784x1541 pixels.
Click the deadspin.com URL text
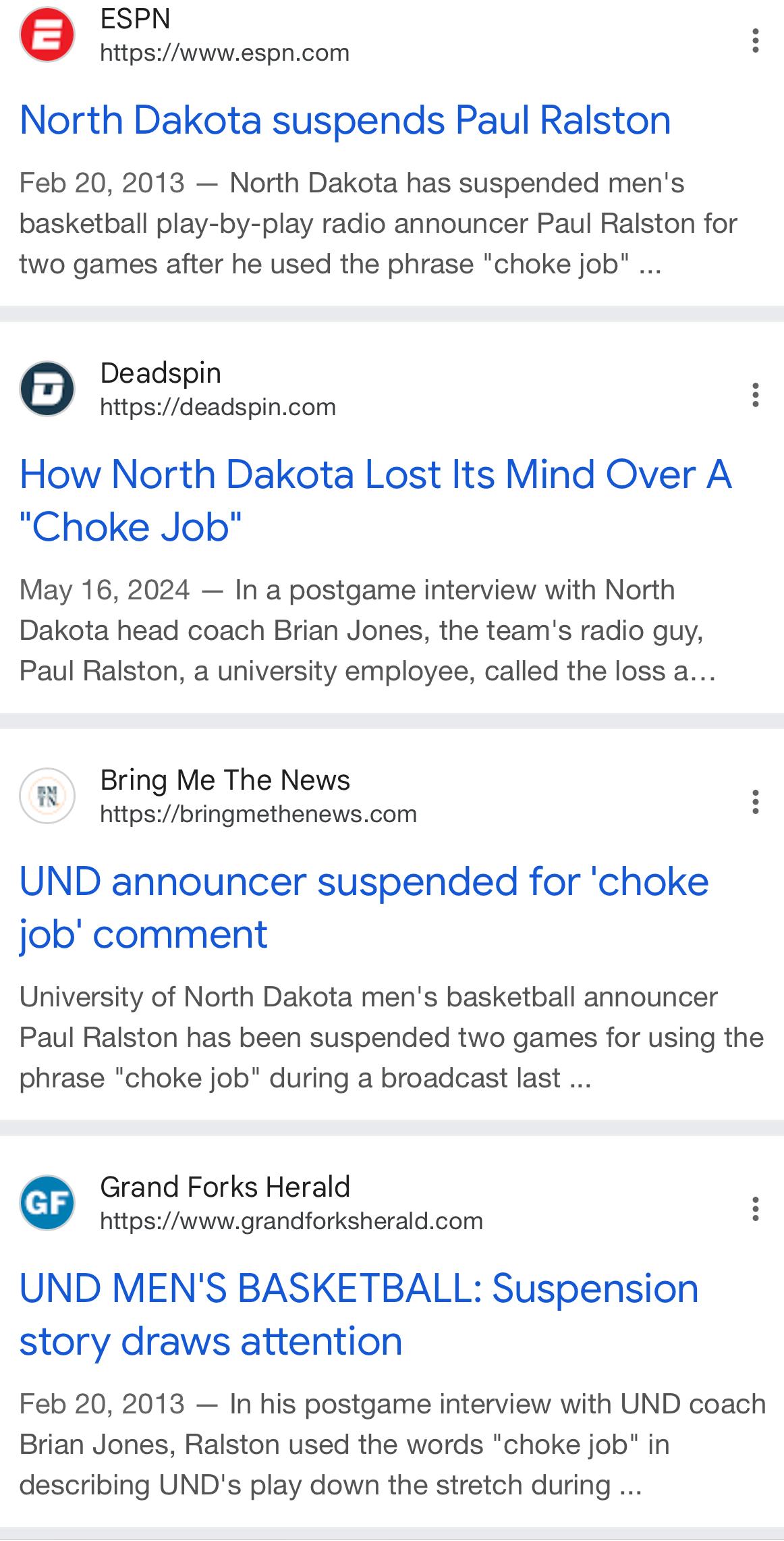(x=217, y=407)
